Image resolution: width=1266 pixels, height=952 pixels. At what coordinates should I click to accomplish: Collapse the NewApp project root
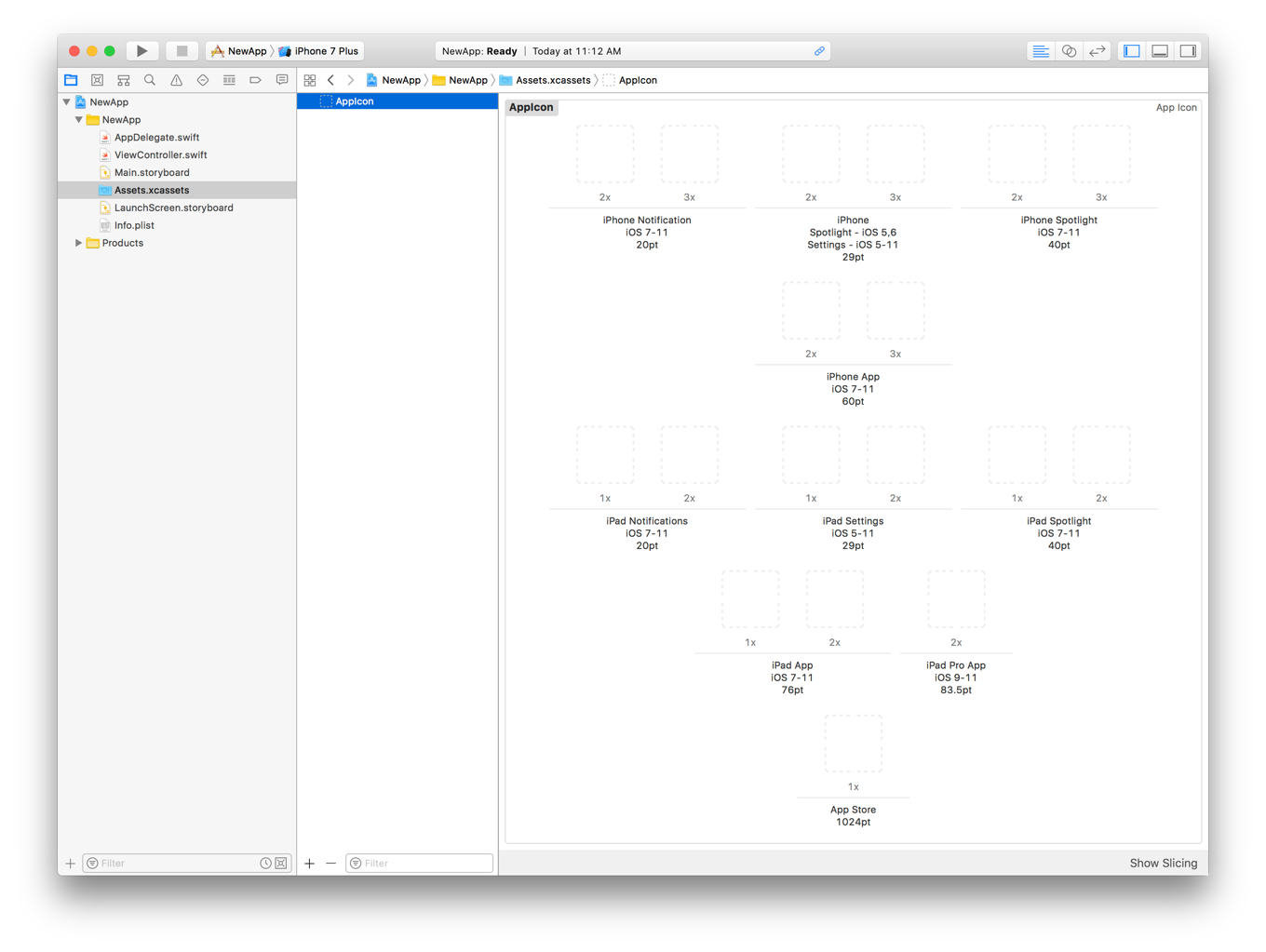pyautogui.click(x=67, y=102)
